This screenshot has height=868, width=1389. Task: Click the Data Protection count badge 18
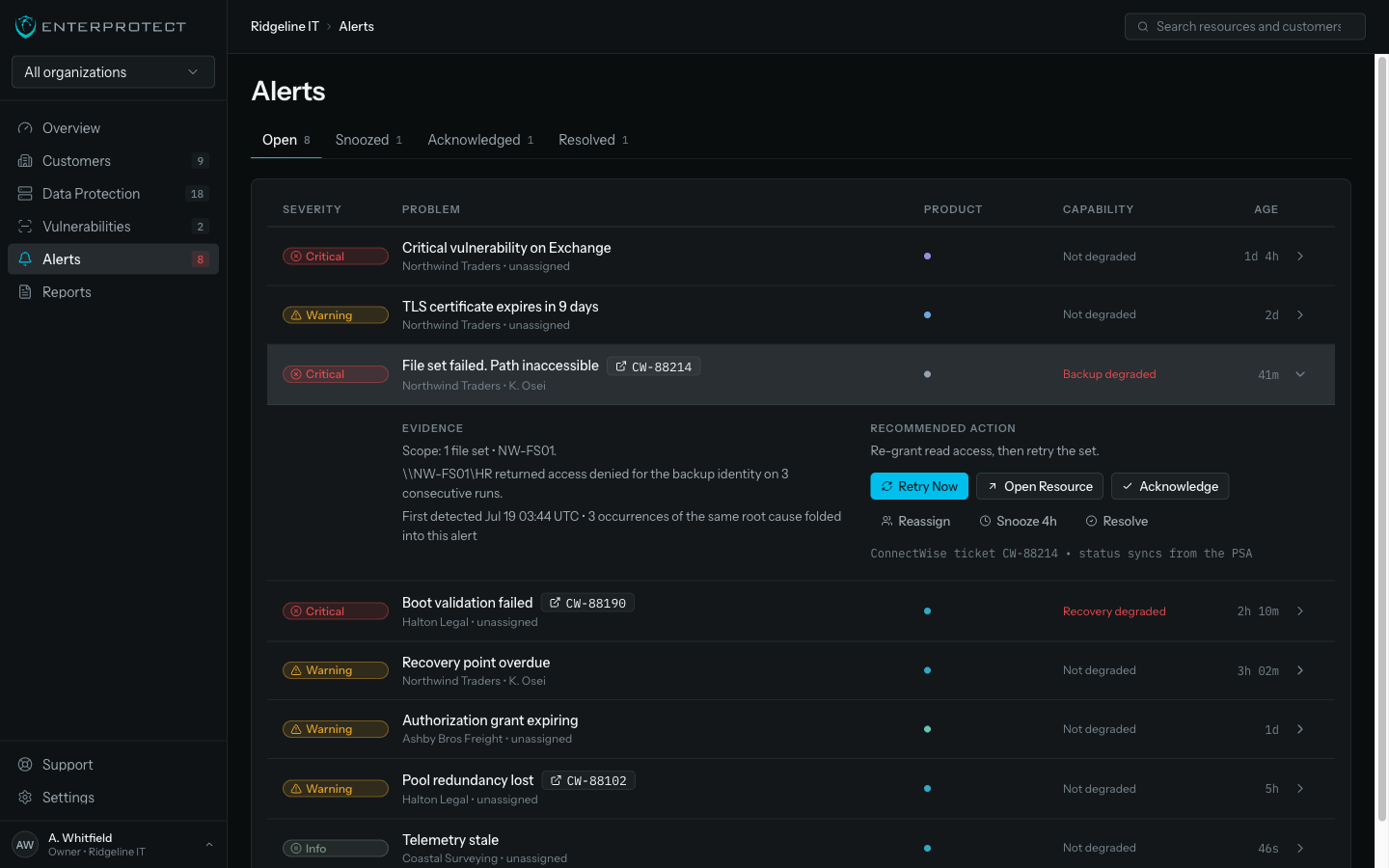197,194
